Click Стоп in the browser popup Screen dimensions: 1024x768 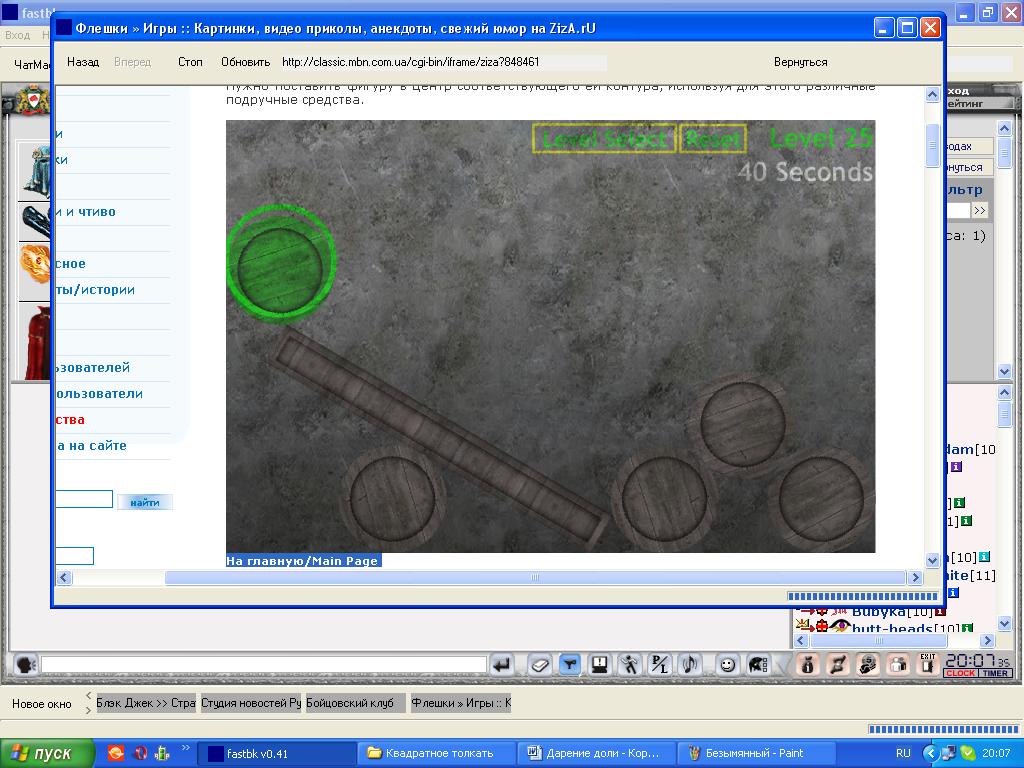190,62
